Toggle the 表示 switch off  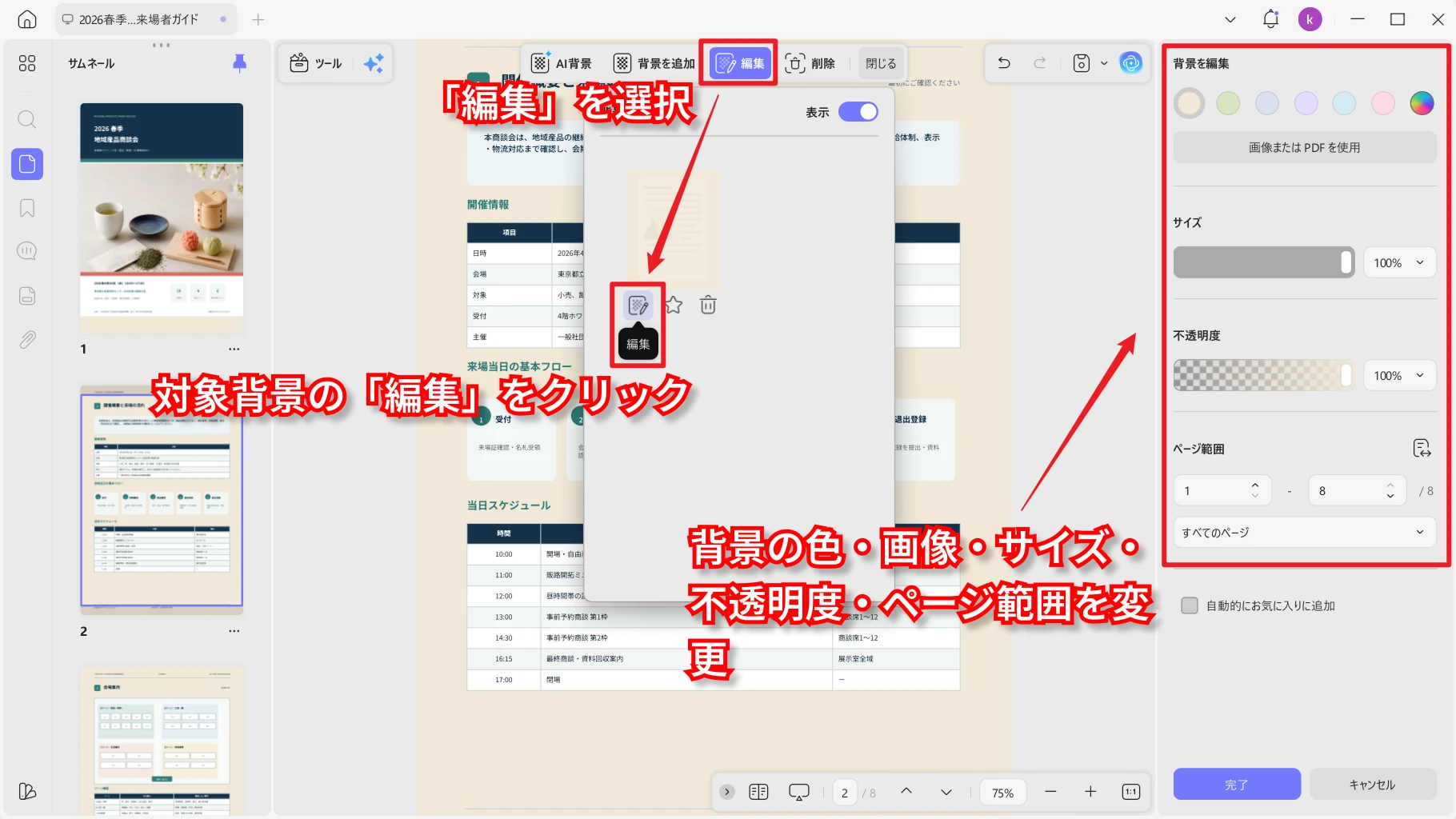tap(858, 112)
